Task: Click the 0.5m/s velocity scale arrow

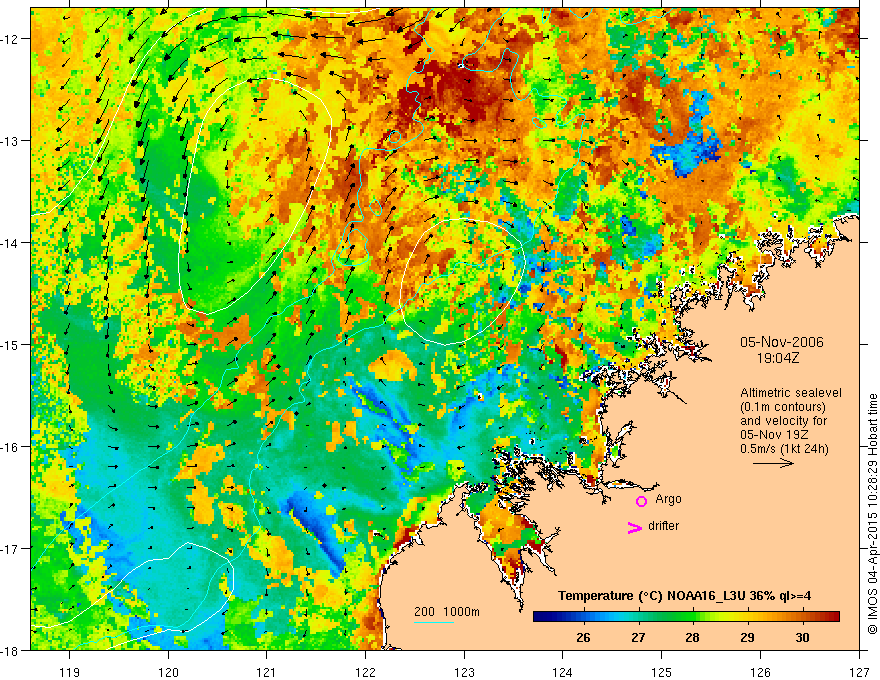Action: tap(773, 463)
